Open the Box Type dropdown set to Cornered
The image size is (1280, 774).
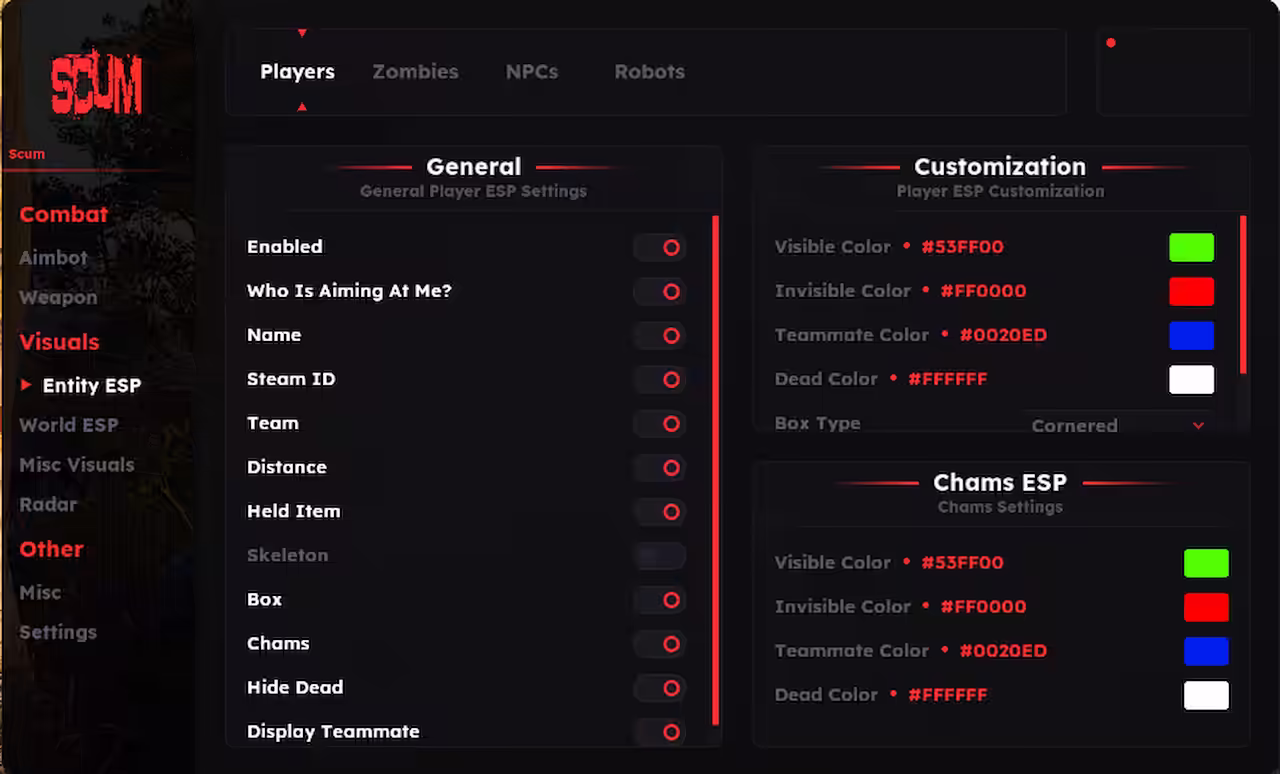(1120, 425)
